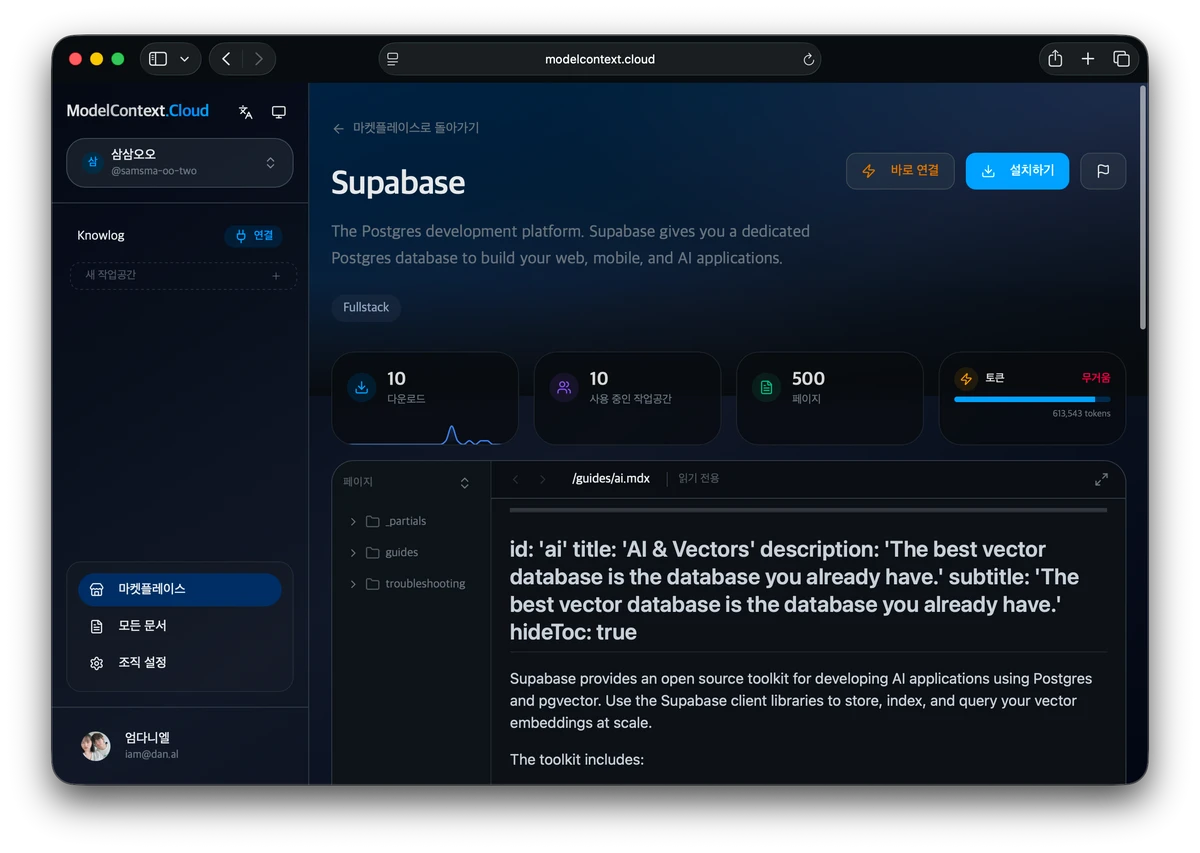Select the Knowlog workspace
This screenshot has width=1200, height=853.
tap(101, 236)
